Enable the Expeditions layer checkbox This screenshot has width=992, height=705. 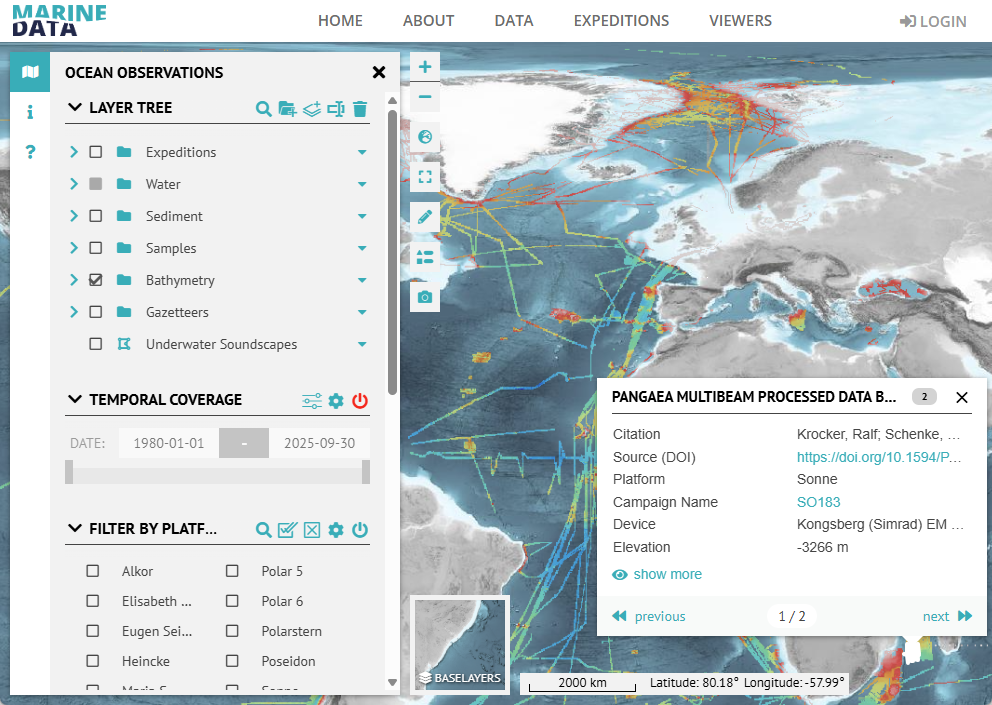pyautogui.click(x=96, y=152)
